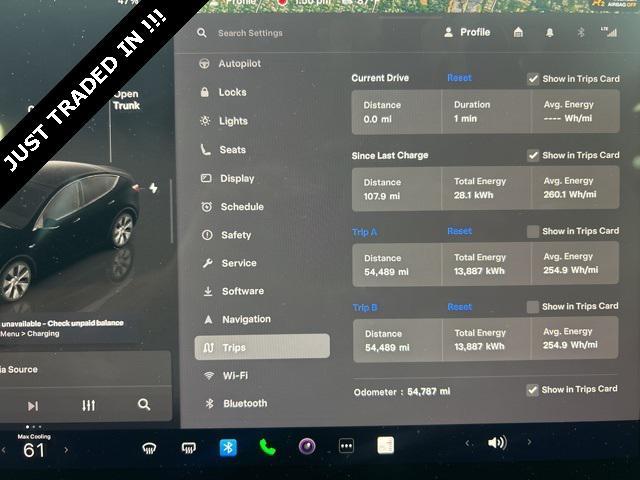This screenshot has width=640, height=480.
Task: Open all apps three-dot launcher
Action: [347, 446]
